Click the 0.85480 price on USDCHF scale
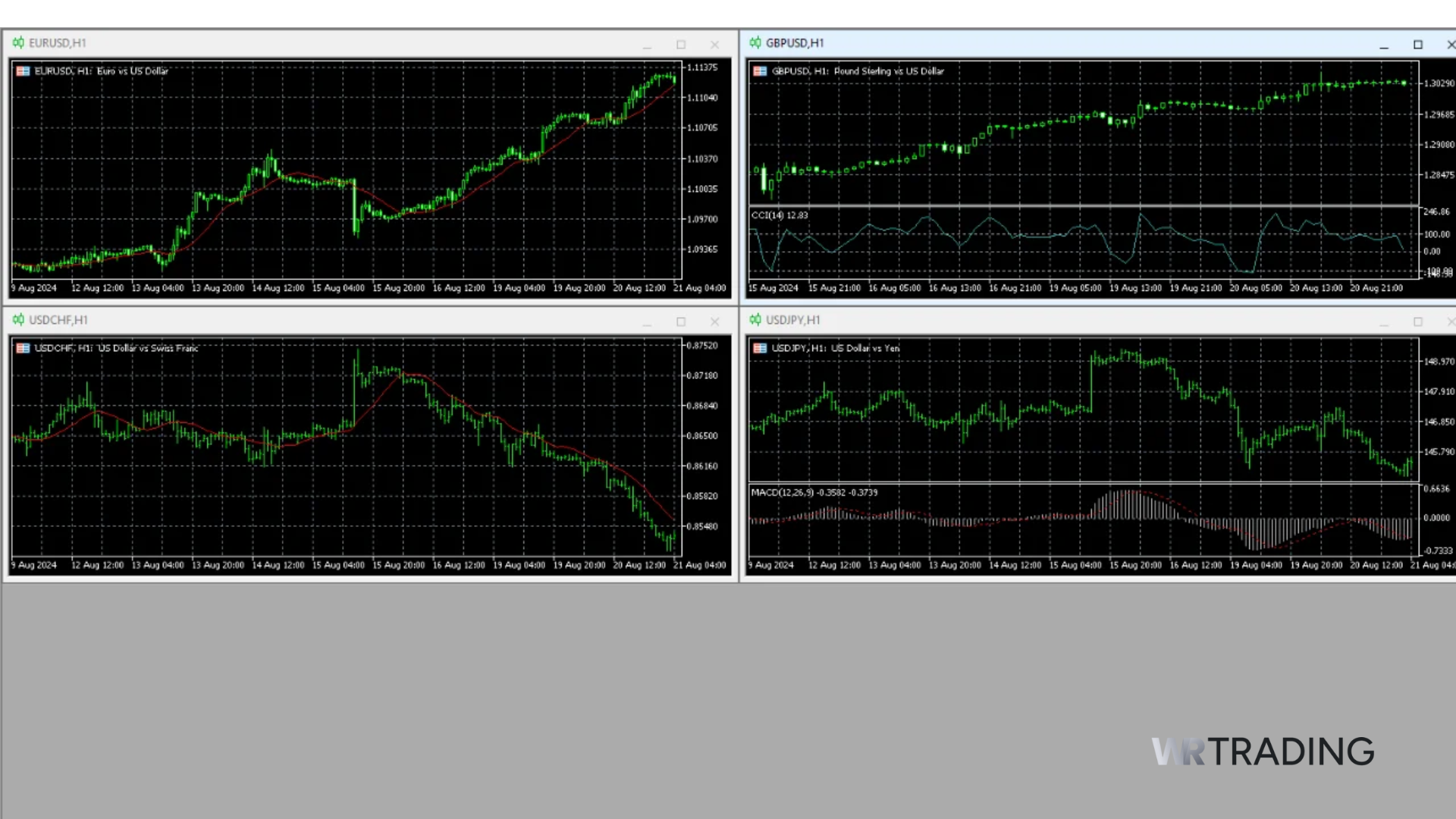This screenshot has height=819, width=1456. click(x=702, y=526)
